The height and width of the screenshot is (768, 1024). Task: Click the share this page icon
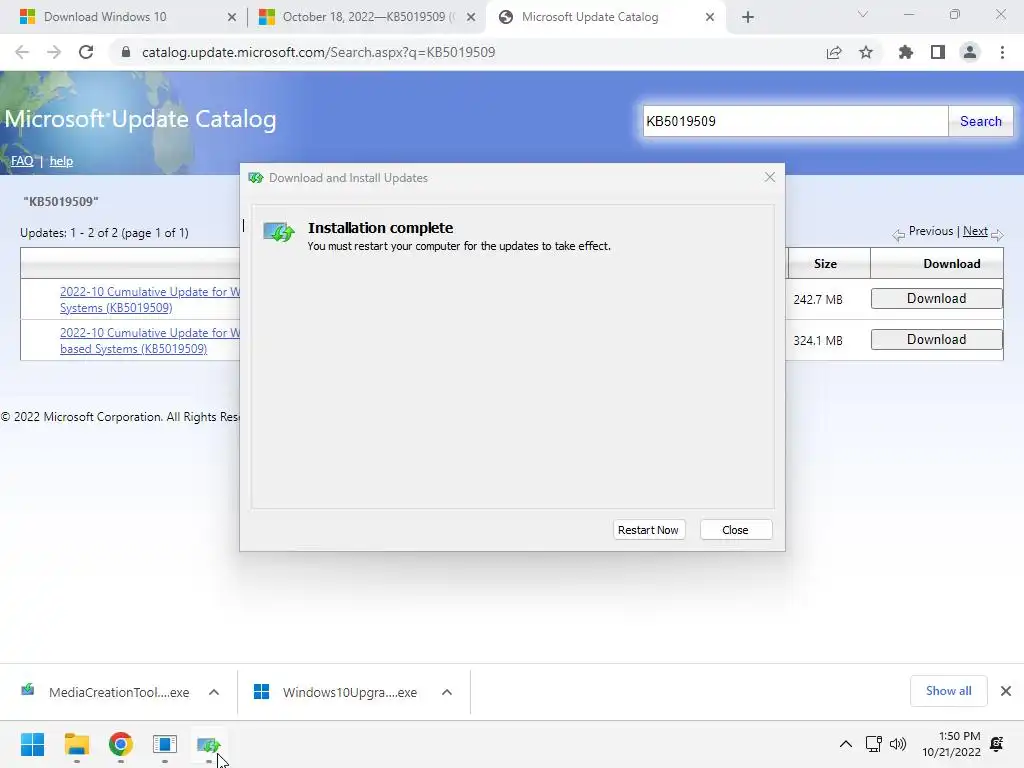click(x=834, y=52)
